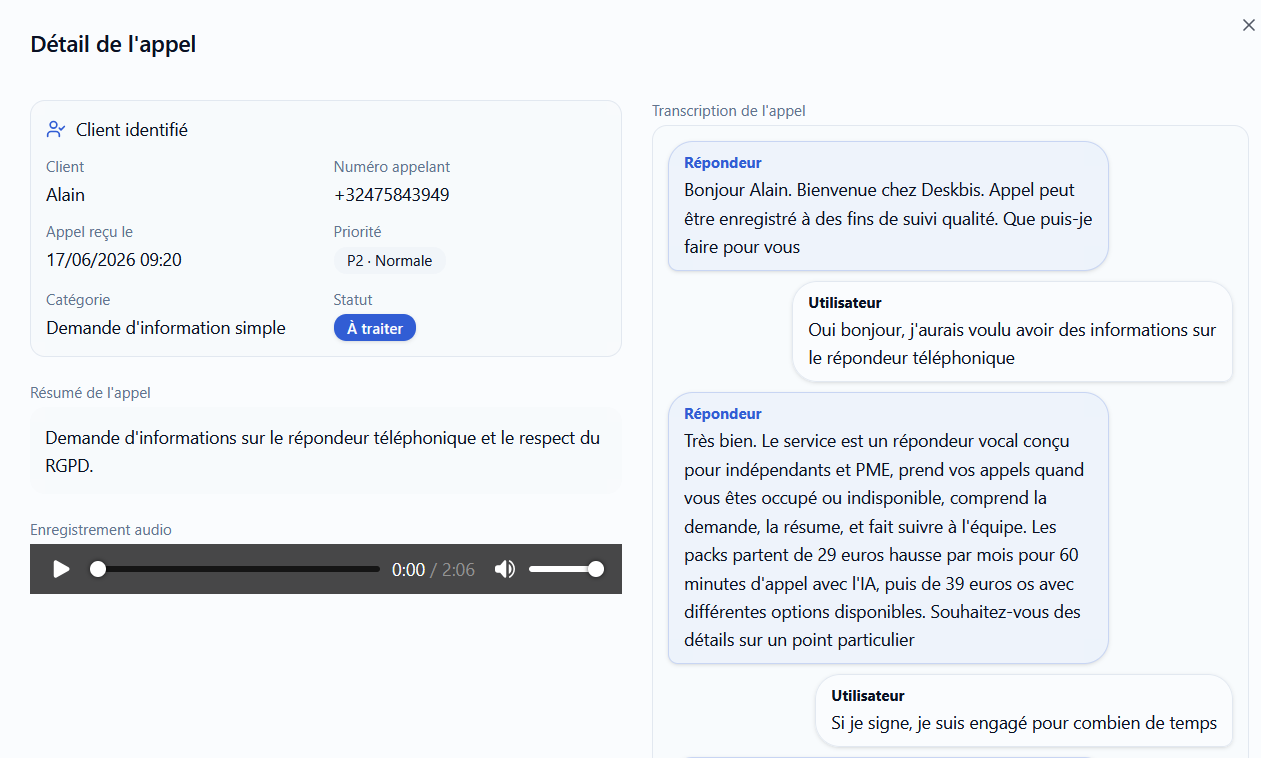Click the Client identifié heading
Image resolution: width=1261 pixels, height=758 pixels.
(132, 130)
